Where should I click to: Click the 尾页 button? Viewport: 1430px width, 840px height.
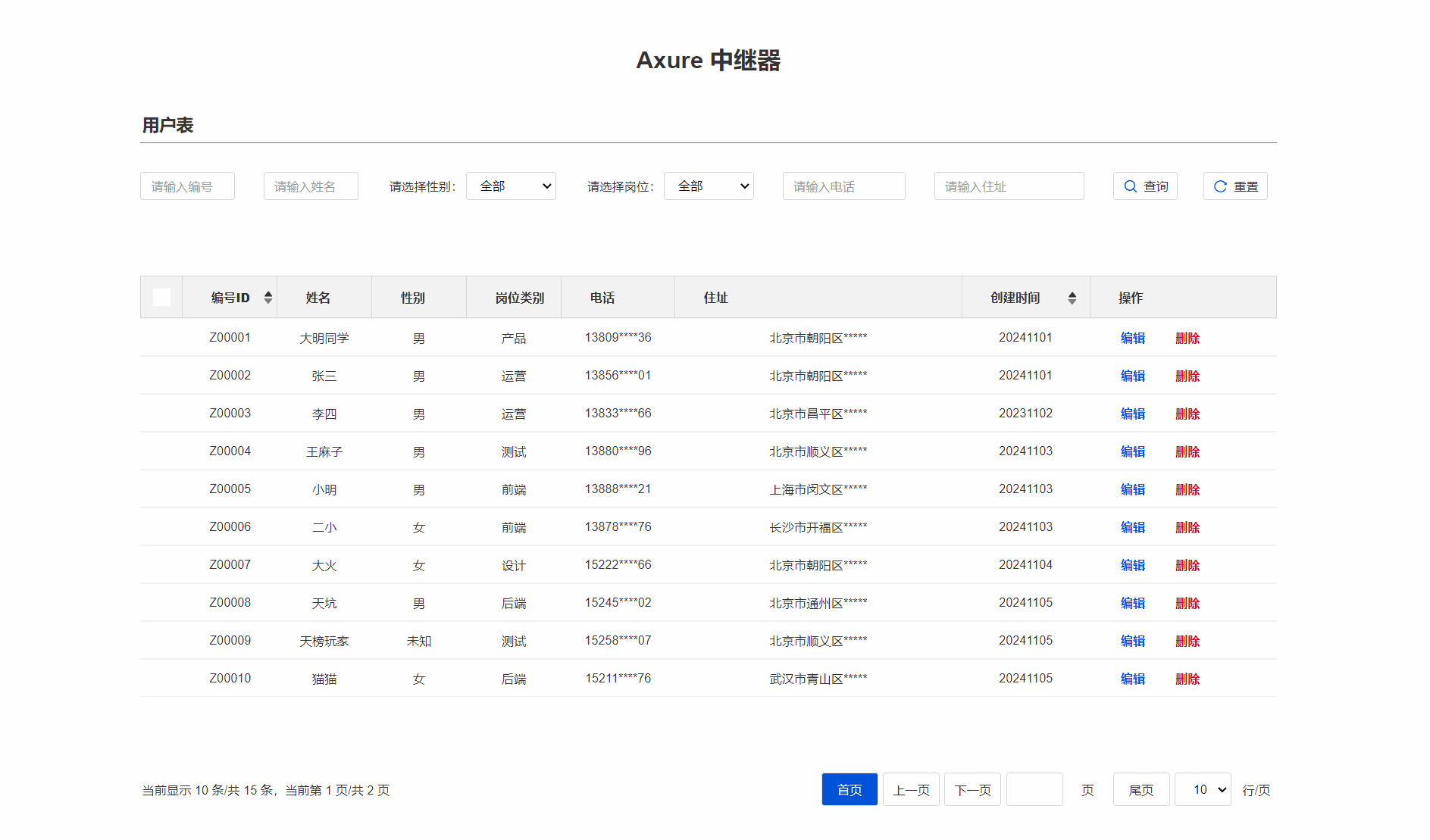[1141, 789]
